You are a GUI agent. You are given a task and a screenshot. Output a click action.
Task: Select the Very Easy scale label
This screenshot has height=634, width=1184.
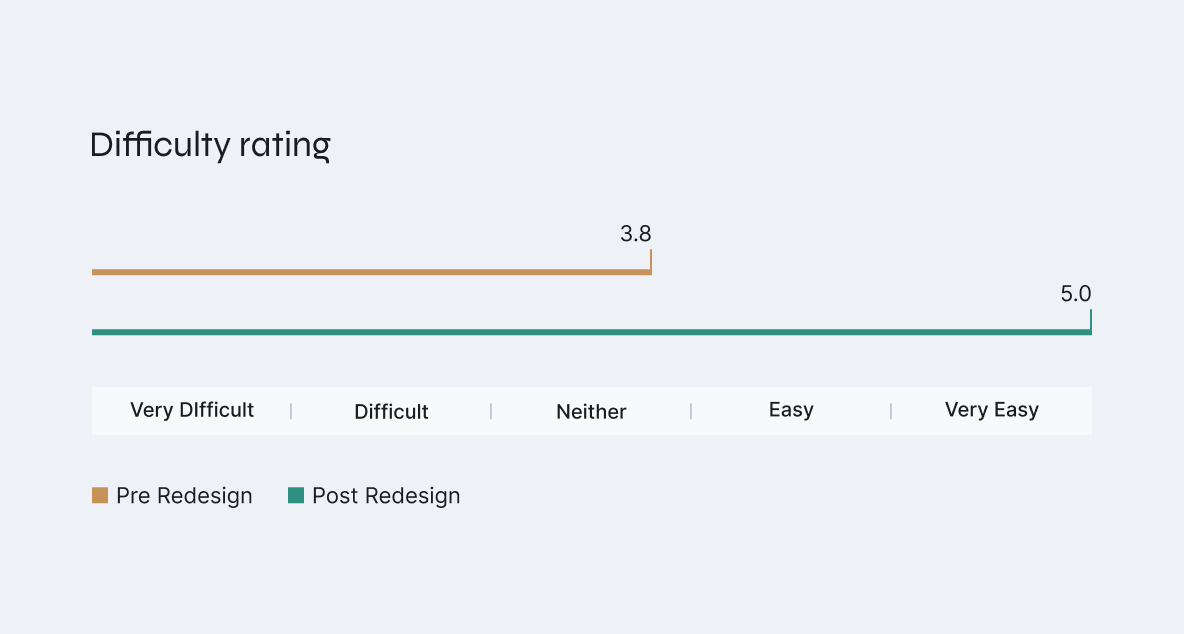(991, 410)
